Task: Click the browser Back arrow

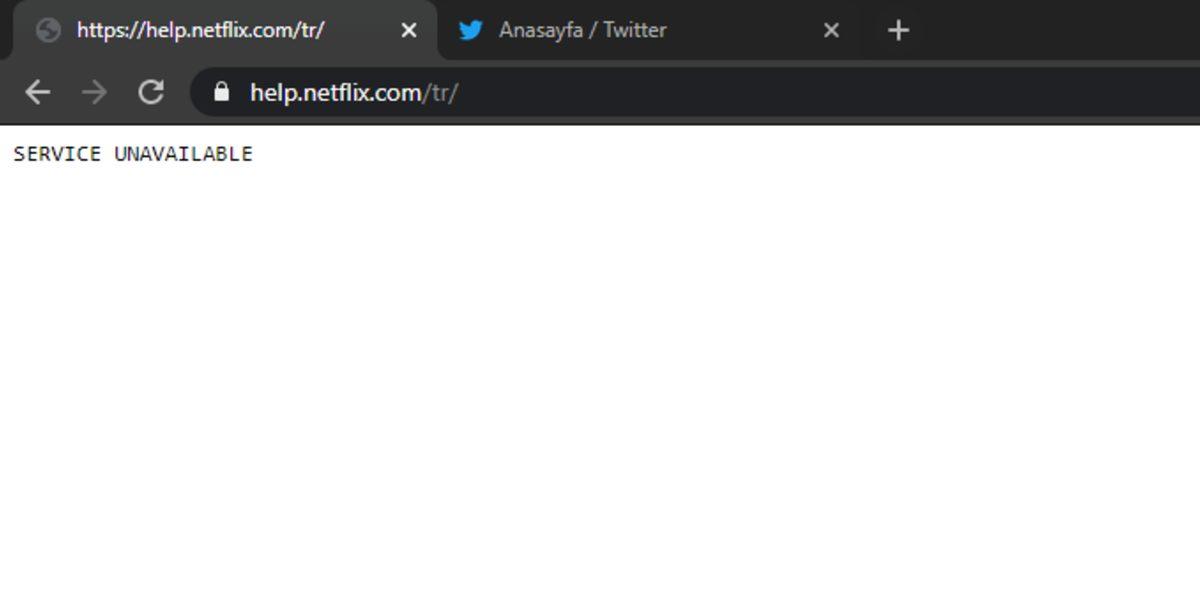Action: click(37, 93)
